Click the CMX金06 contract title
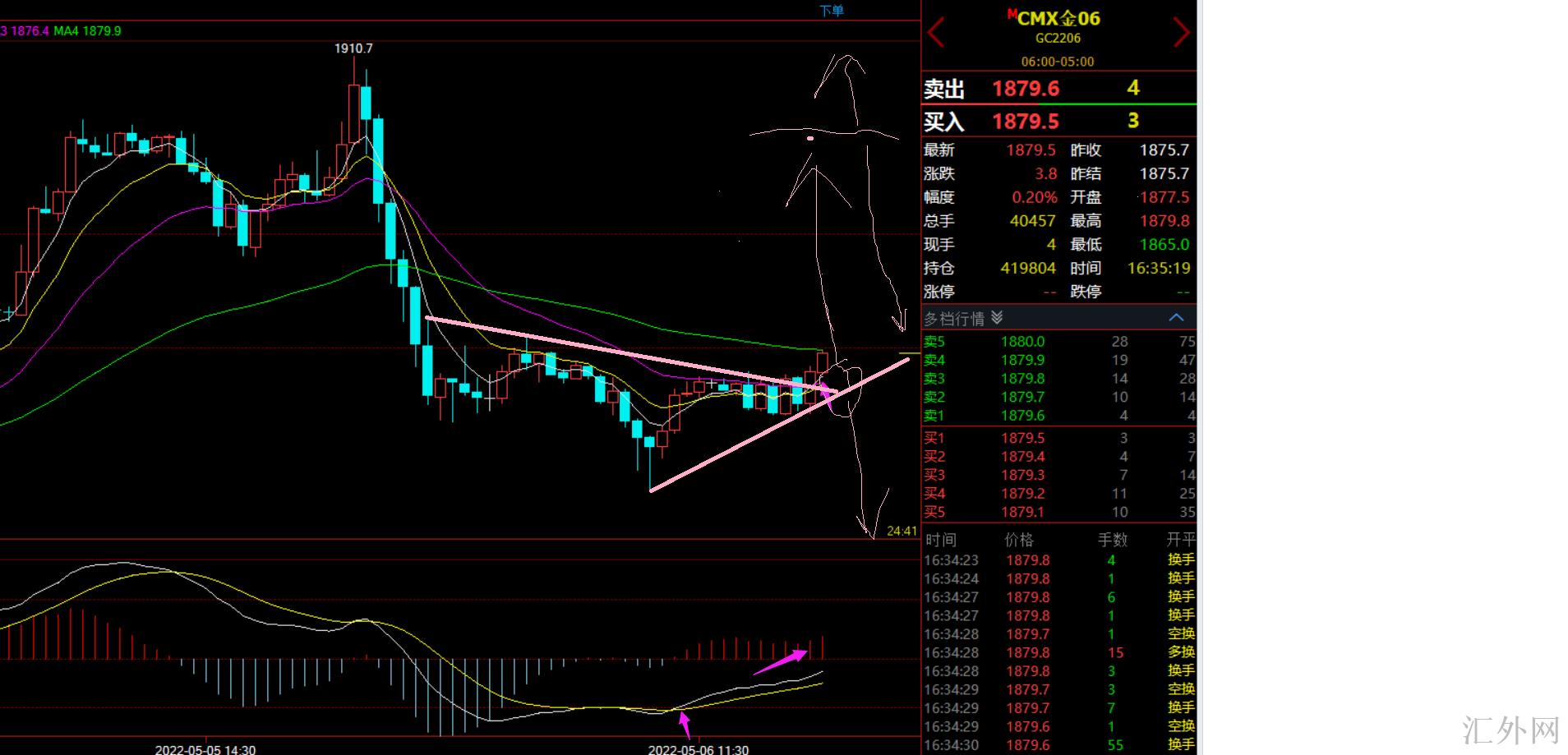 point(1058,18)
